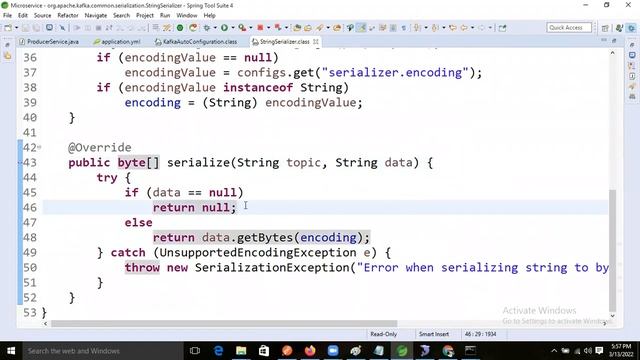Image resolution: width=640 pixels, height=360 pixels.
Task: Click the 'Read-Only' status bar entry
Action: (383, 334)
